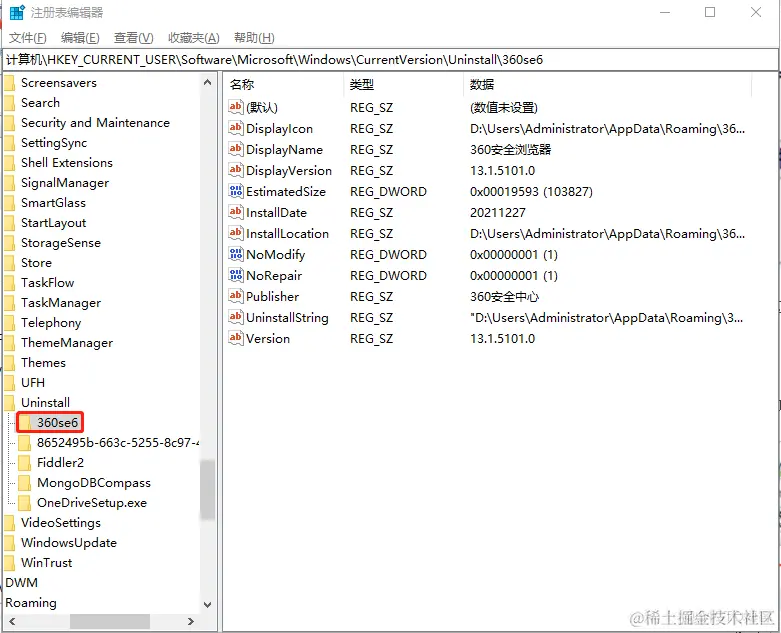
Task: Open the 帮助(H) menu
Action: 254,38
